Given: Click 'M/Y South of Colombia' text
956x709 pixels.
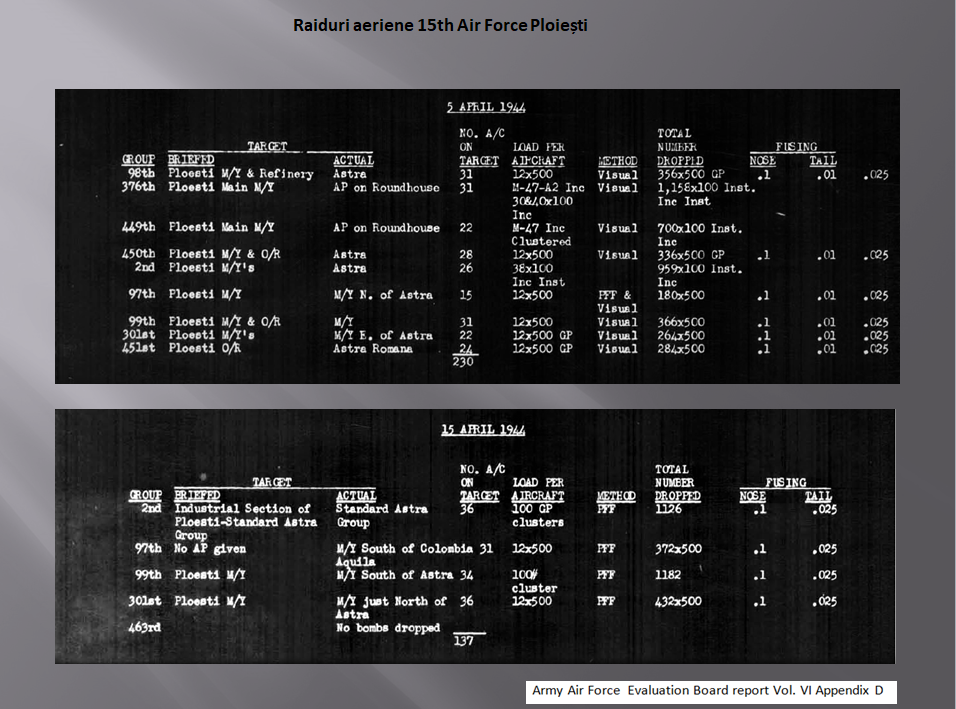Looking at the screenshot, I should click(x=405, y=548).
